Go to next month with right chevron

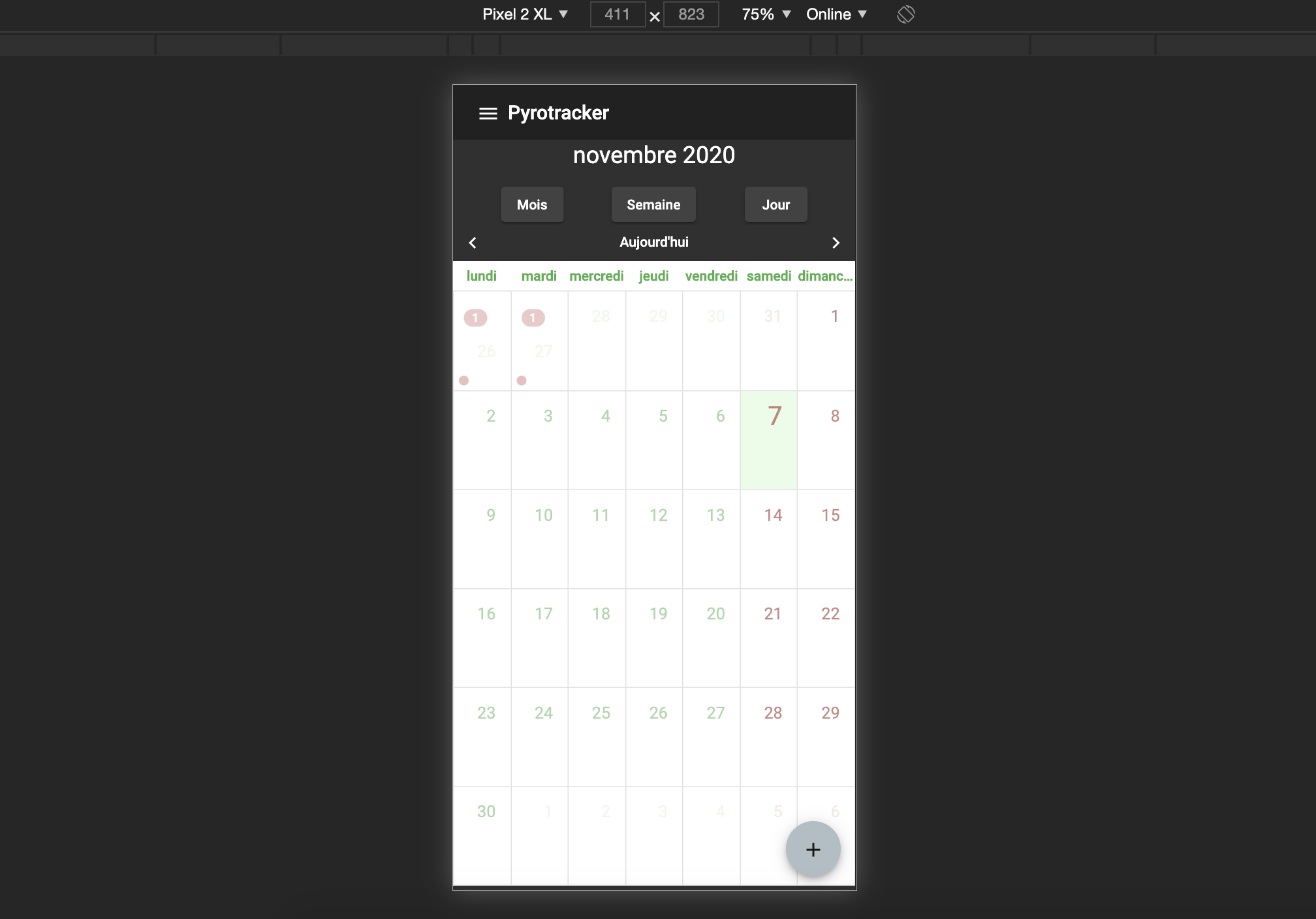836,243
